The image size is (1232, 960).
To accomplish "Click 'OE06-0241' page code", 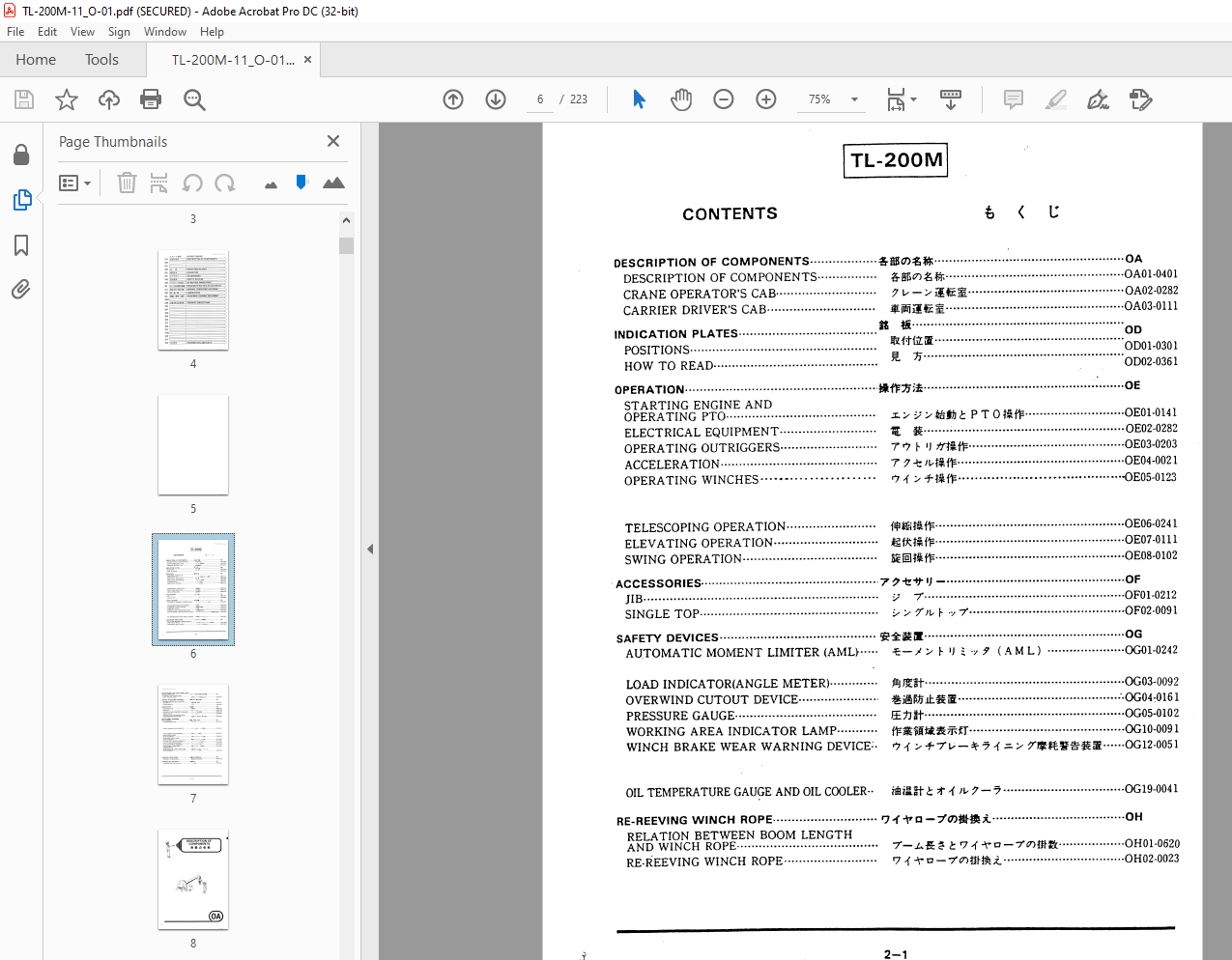I will click(1152, 523).
